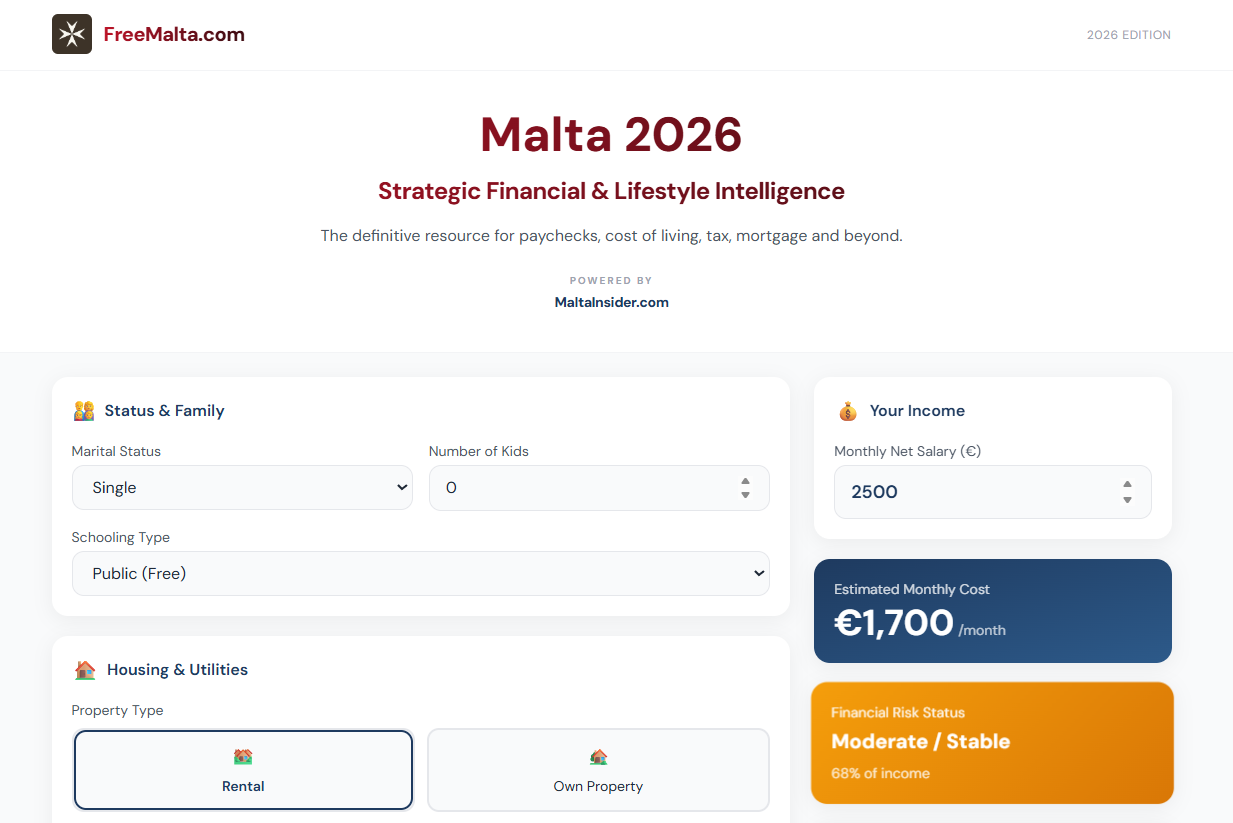This screenshot has width=1233, height=823.
Task: Click the family icon beside Status & Family
Action: [83, 410]
